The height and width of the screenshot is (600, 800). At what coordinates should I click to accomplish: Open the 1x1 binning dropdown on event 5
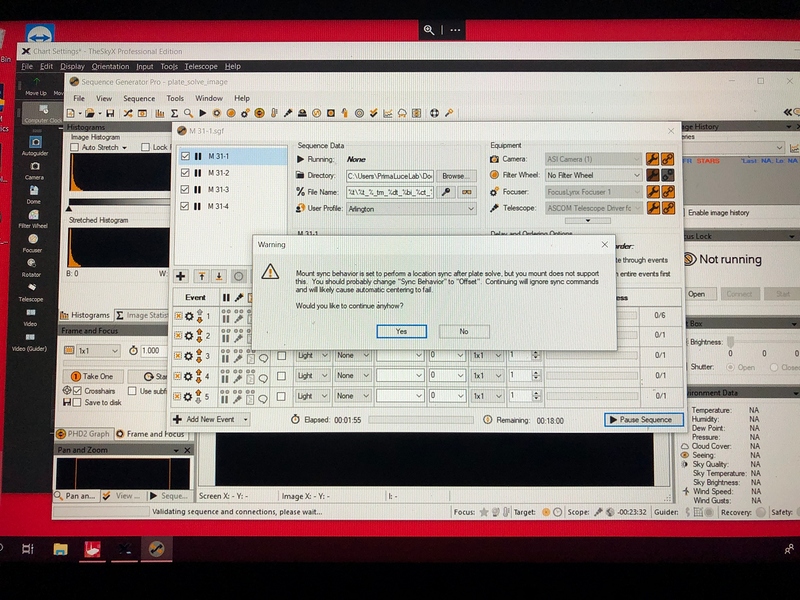485,396
